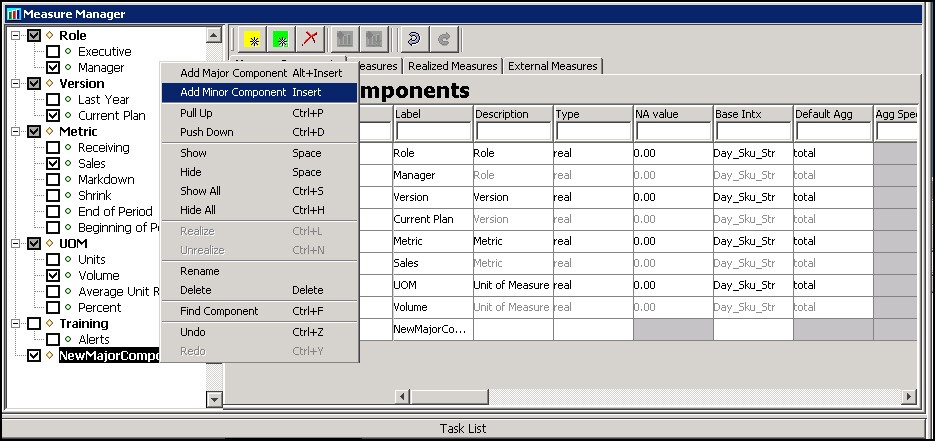Click the diamond icon beside Training
Image resolution: width=935 pixels, height=441 pixels.
[49, 324]
